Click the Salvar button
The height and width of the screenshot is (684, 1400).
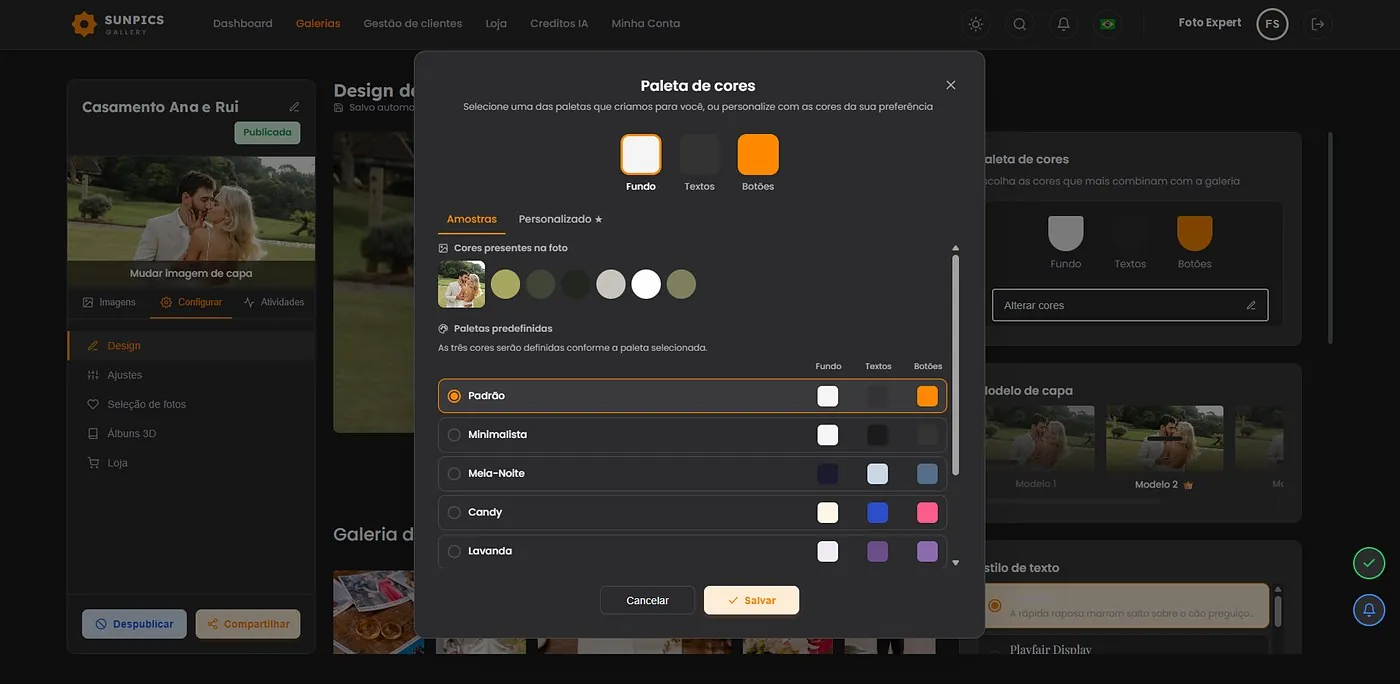pyautogui.click(x=751, y=600)
